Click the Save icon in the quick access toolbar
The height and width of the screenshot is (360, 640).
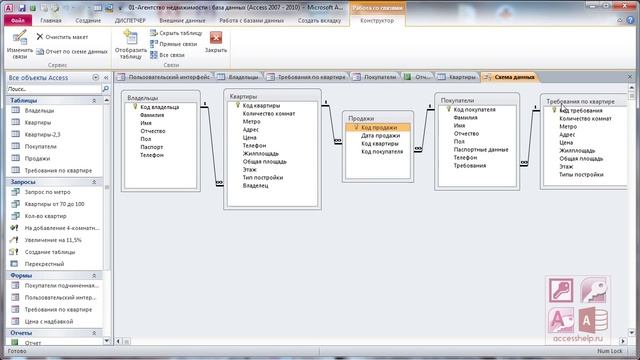pos(21,8)
